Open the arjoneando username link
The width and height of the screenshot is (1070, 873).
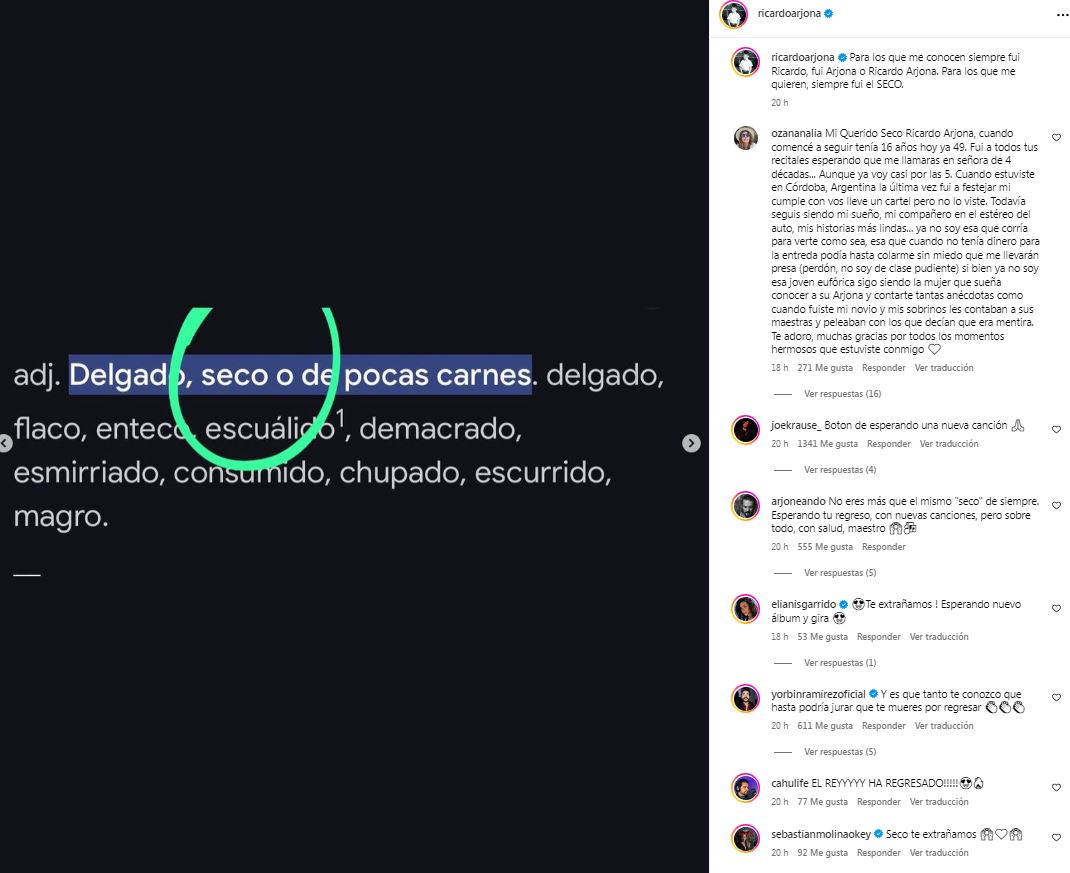coord(798,501)
